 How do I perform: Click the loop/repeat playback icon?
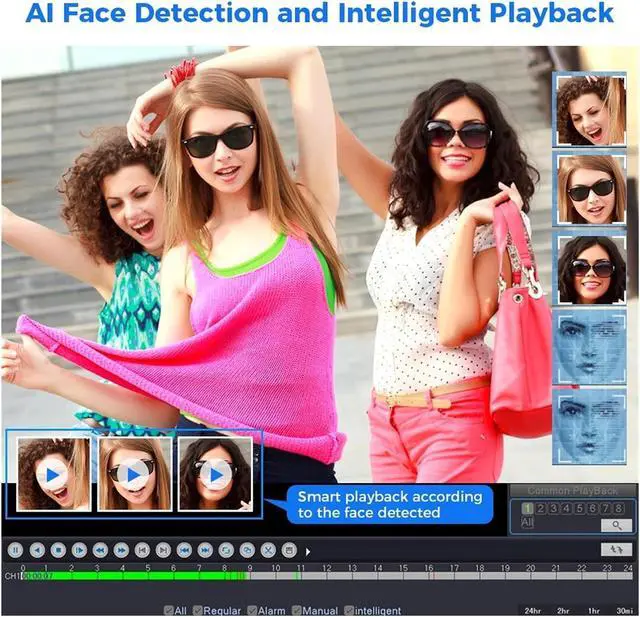[226, 550]
